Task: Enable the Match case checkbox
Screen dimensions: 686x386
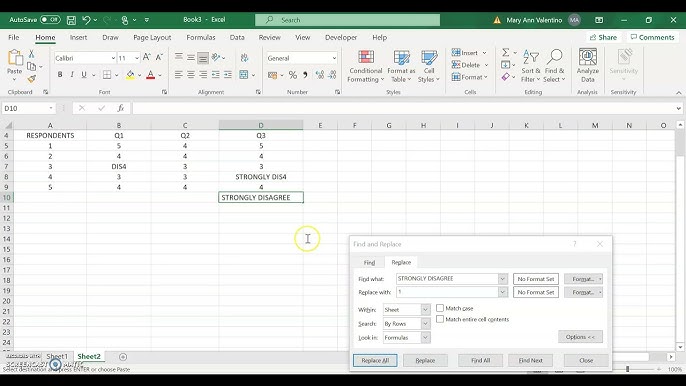Action: coord(440,308)
